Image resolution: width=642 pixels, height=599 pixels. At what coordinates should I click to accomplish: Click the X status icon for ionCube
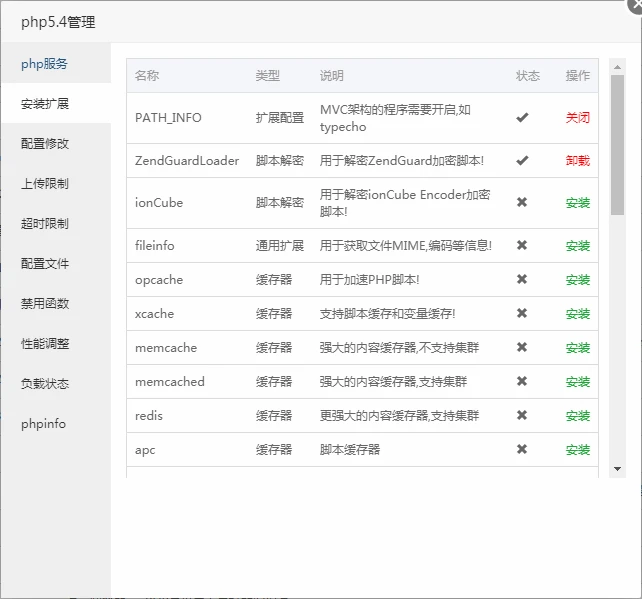(521, 203)
